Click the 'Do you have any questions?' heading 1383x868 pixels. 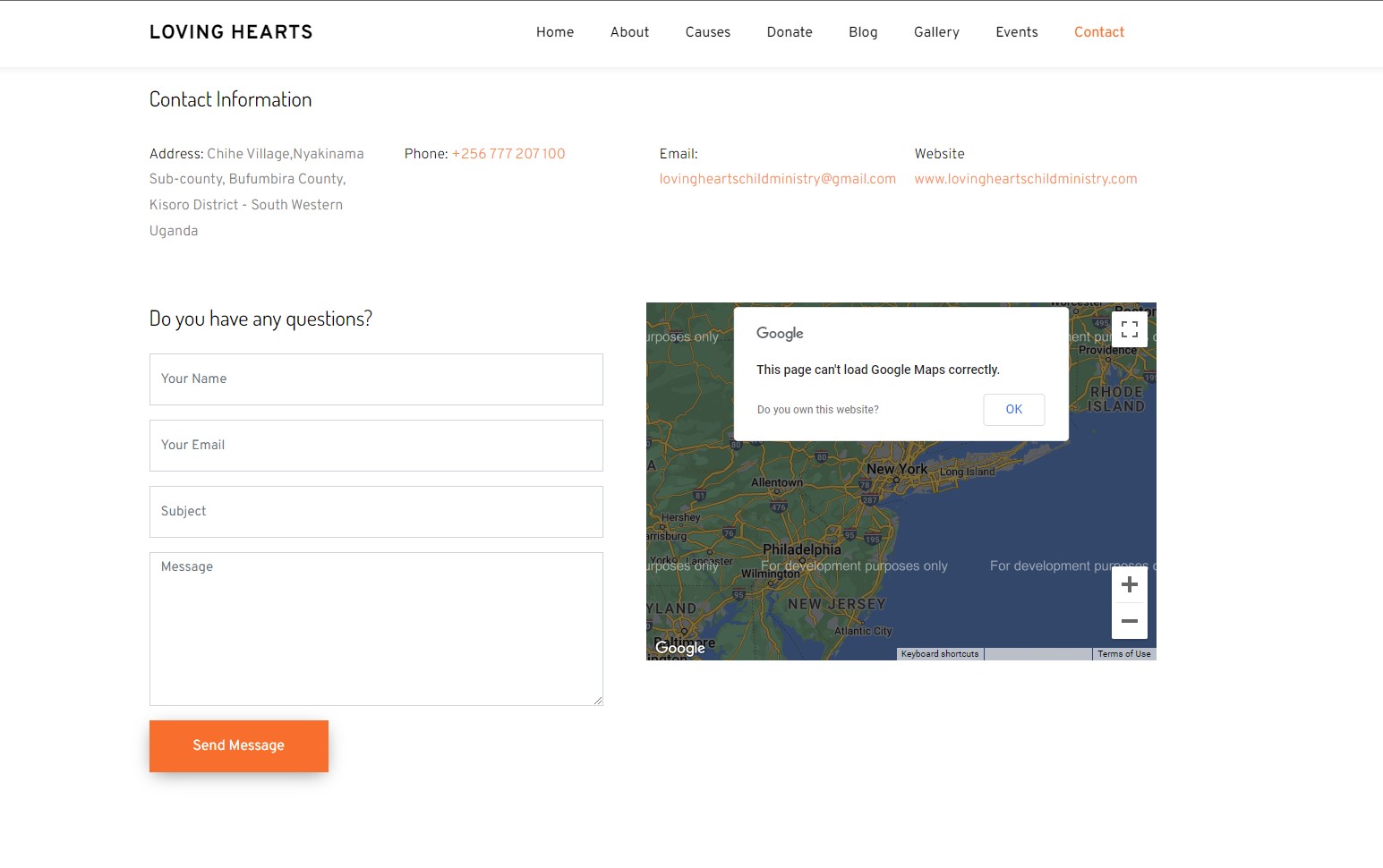pos(260,319)
